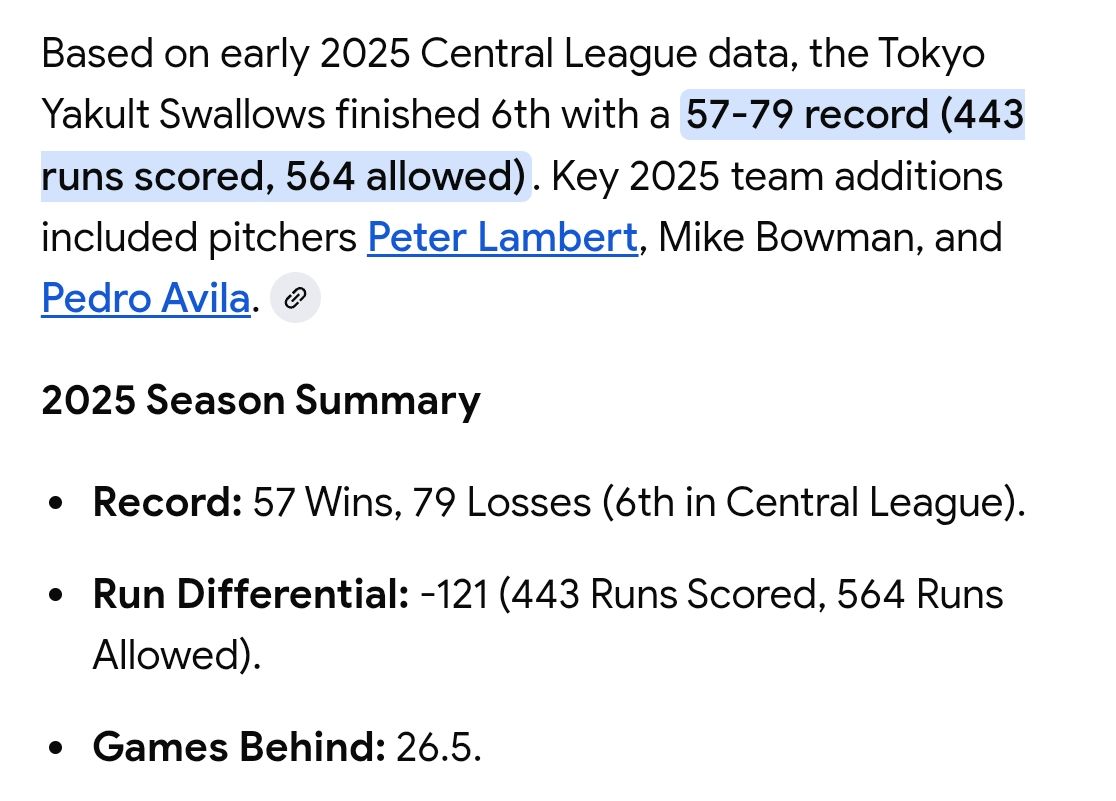Click the bullet point before Run Differential

coord(58,595)
